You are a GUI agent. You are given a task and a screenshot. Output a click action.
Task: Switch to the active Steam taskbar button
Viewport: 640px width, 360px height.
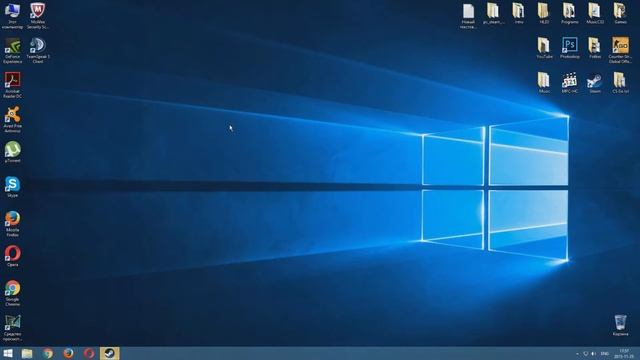[x=109, y=353]
